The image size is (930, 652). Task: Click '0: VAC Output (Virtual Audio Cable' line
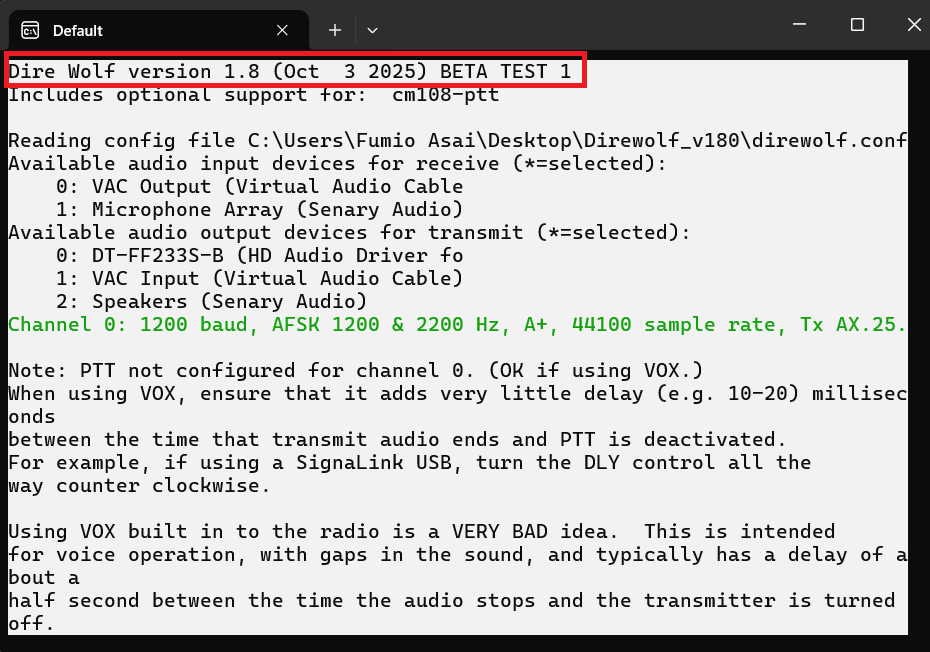click(259, 186)
